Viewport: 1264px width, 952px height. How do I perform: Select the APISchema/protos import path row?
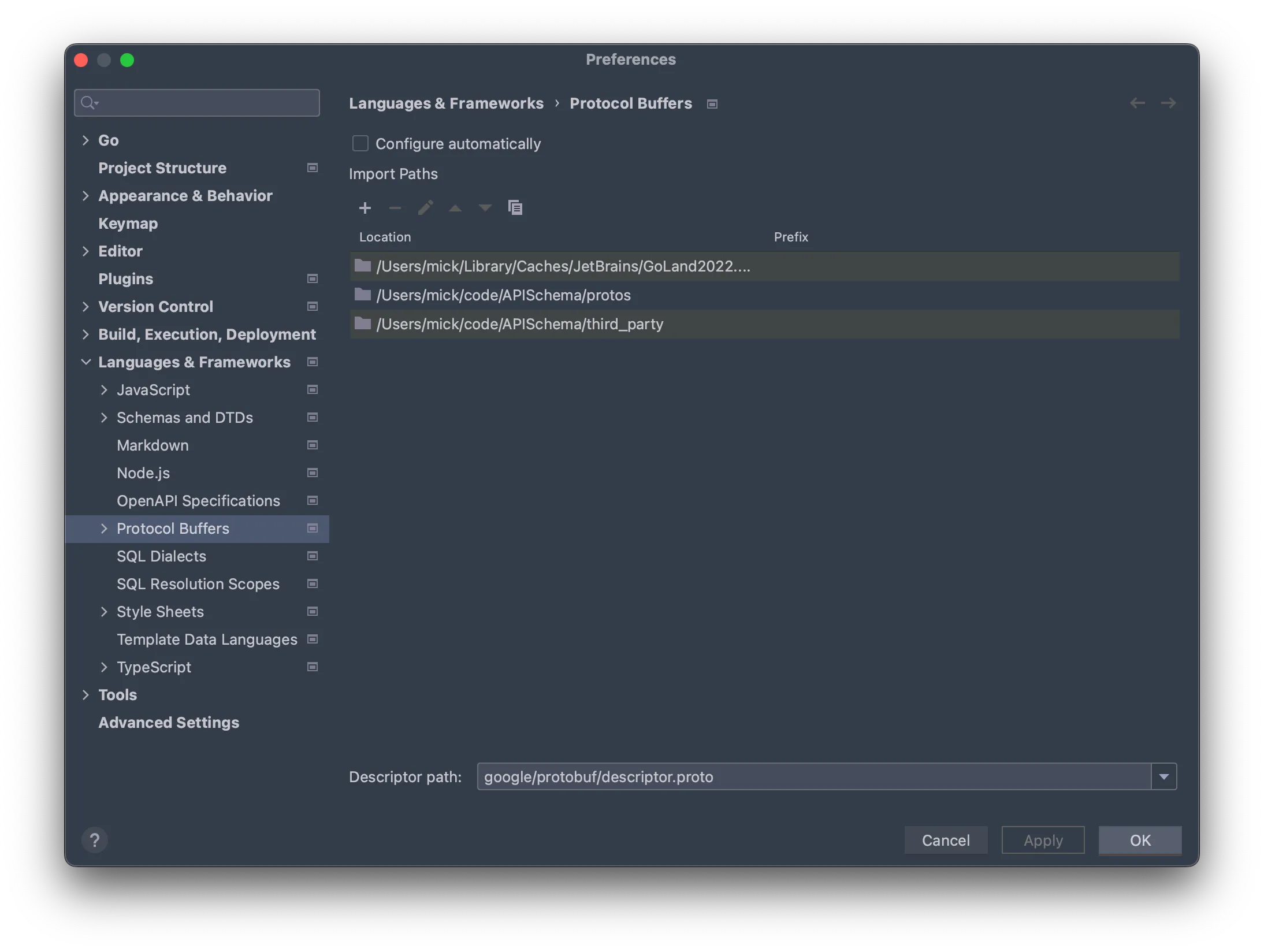point(503,295)
